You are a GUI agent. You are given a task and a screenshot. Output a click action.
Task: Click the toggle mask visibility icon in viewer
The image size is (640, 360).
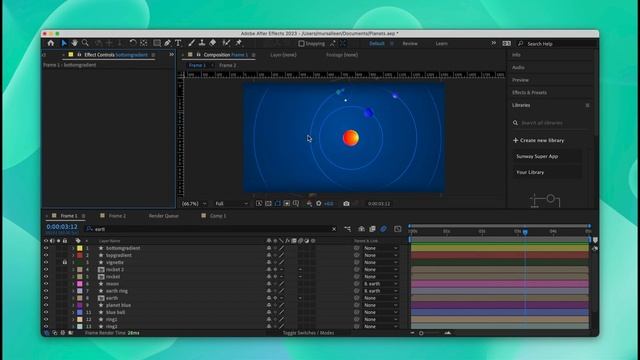pyautogui.click(x=278, y=204)
